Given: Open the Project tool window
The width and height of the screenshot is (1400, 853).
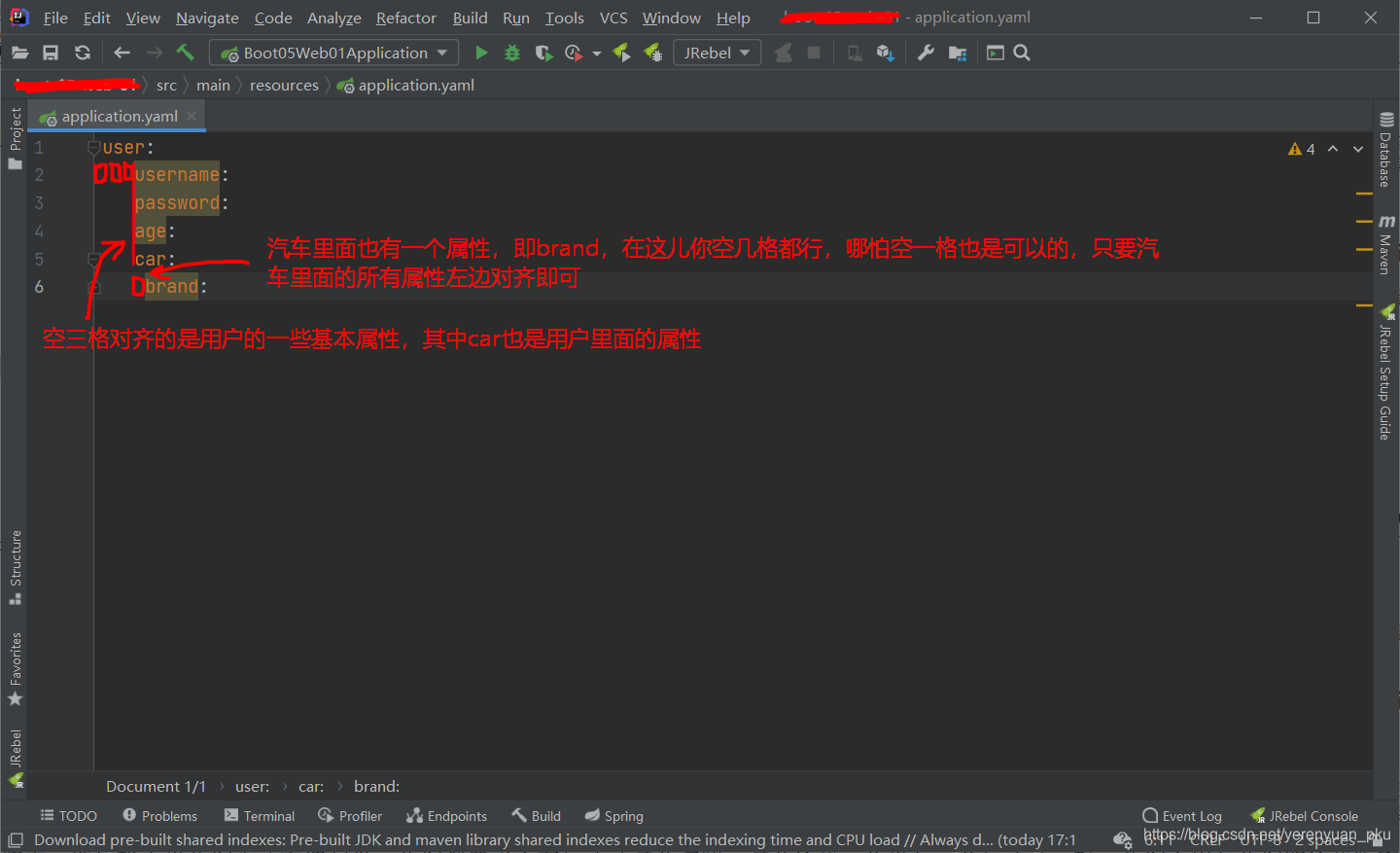Looking at the screenshot, I should 15,138.
